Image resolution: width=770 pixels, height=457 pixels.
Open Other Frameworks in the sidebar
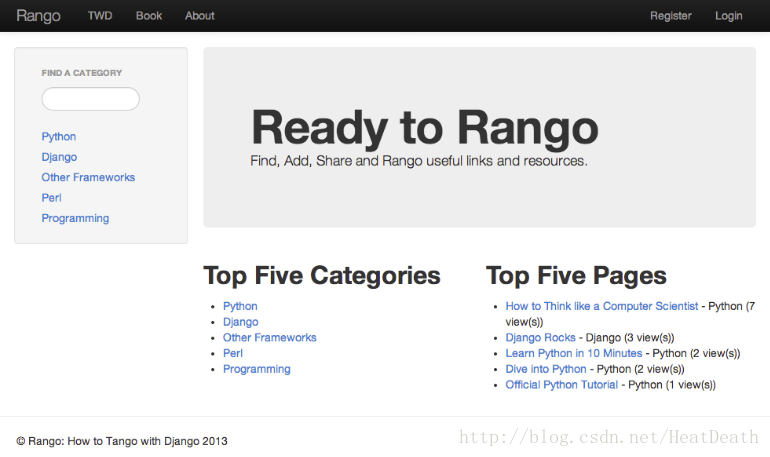[88, 178]
